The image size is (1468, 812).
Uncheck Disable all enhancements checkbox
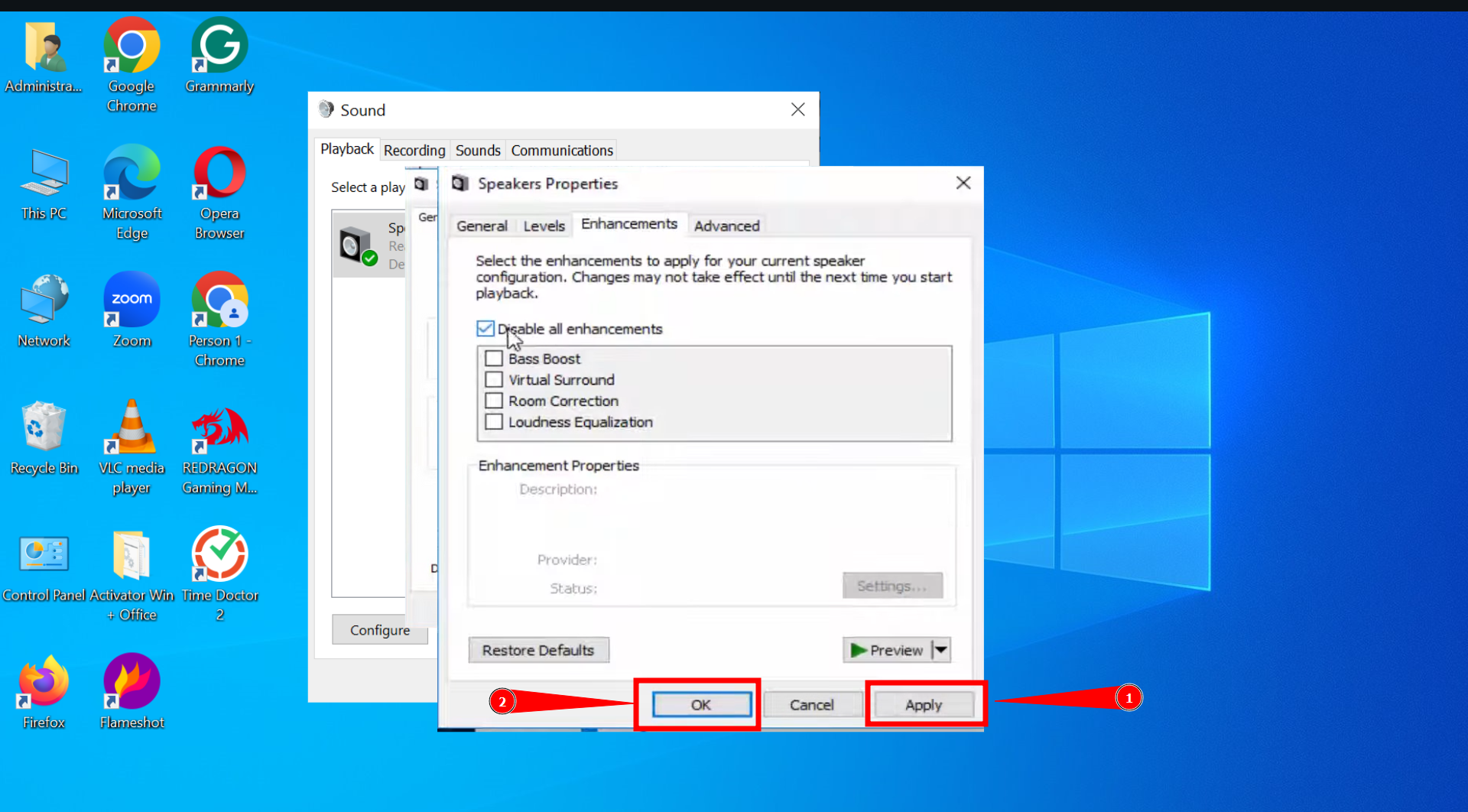[x=486, y=329]
